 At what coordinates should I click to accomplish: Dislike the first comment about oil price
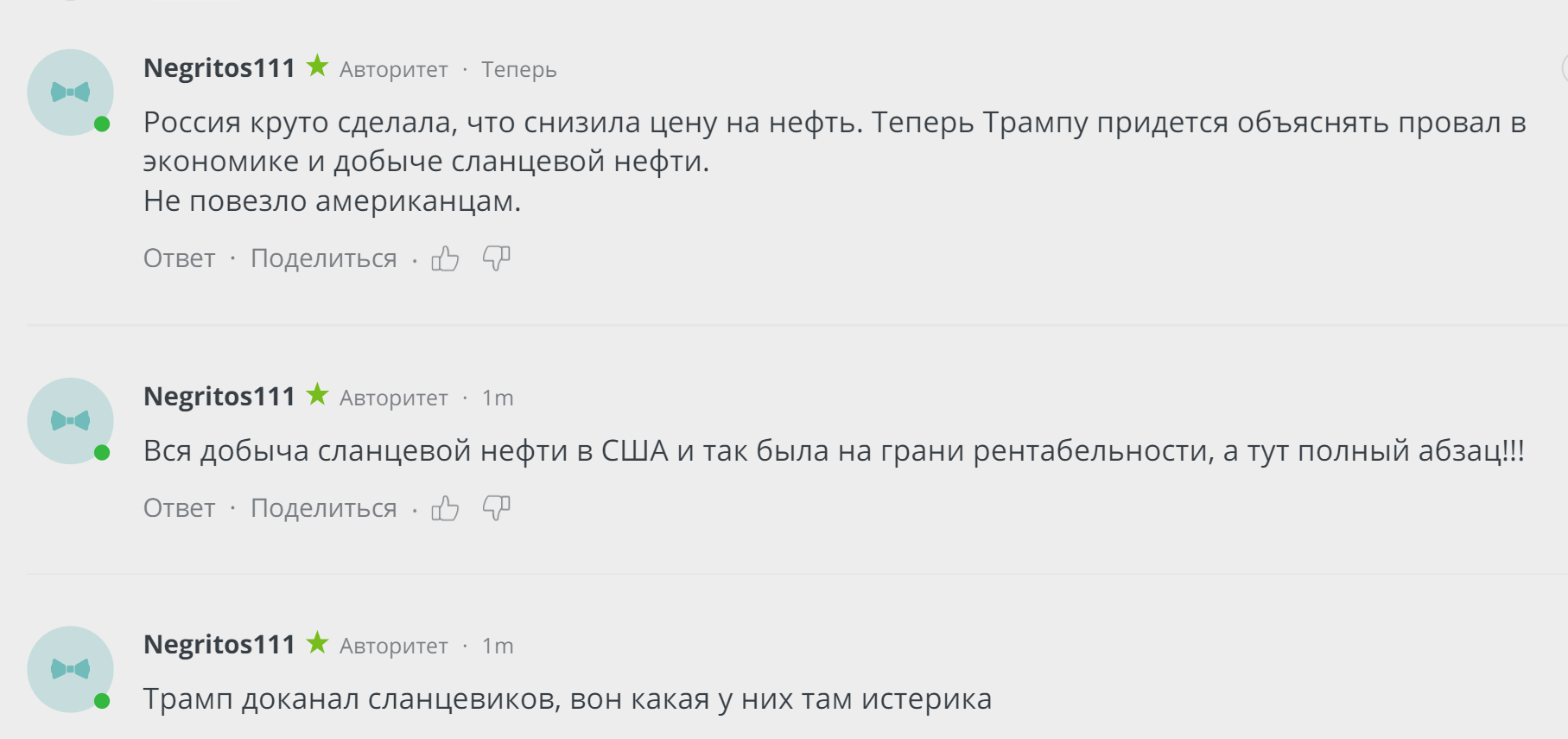coord(496,258)
